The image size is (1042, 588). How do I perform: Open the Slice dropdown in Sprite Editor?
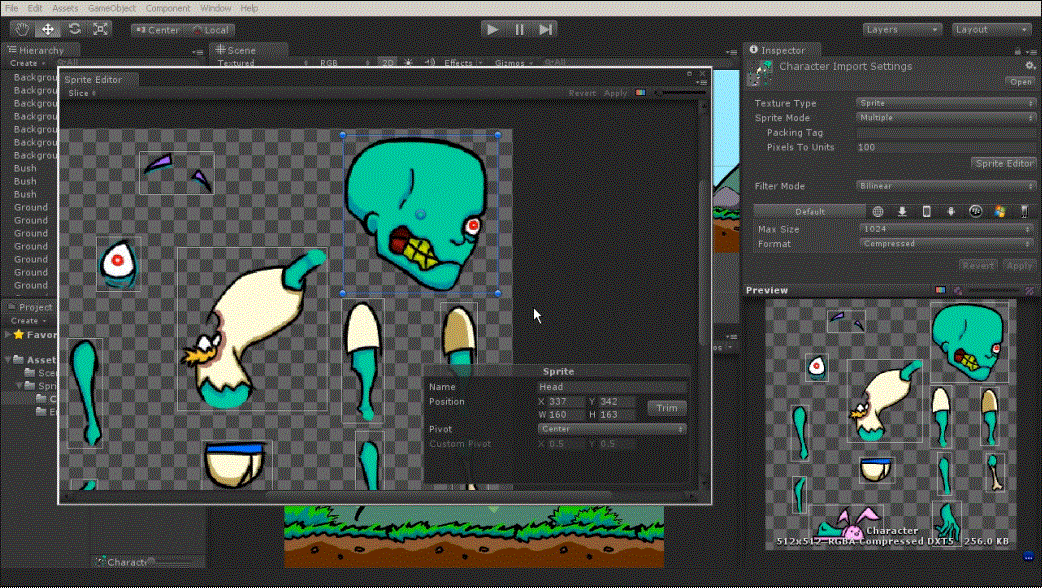coord(82,93)
